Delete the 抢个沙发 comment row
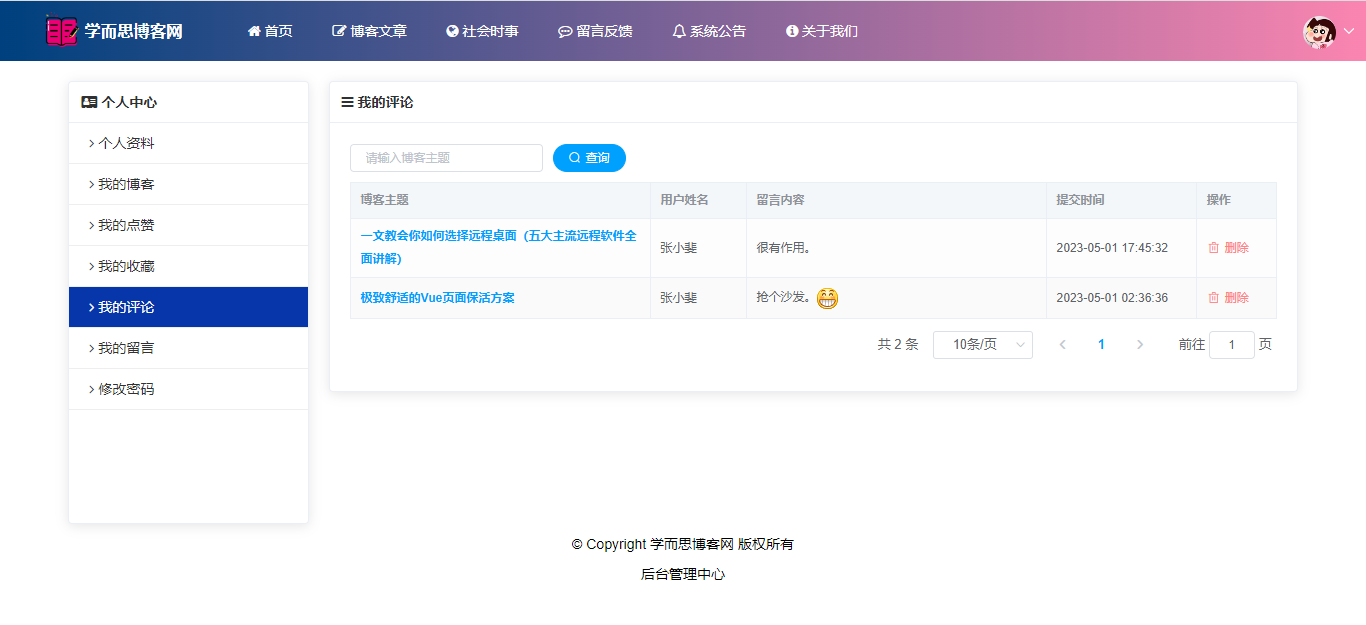1366x625 pixels. (x=1228, y=298)
